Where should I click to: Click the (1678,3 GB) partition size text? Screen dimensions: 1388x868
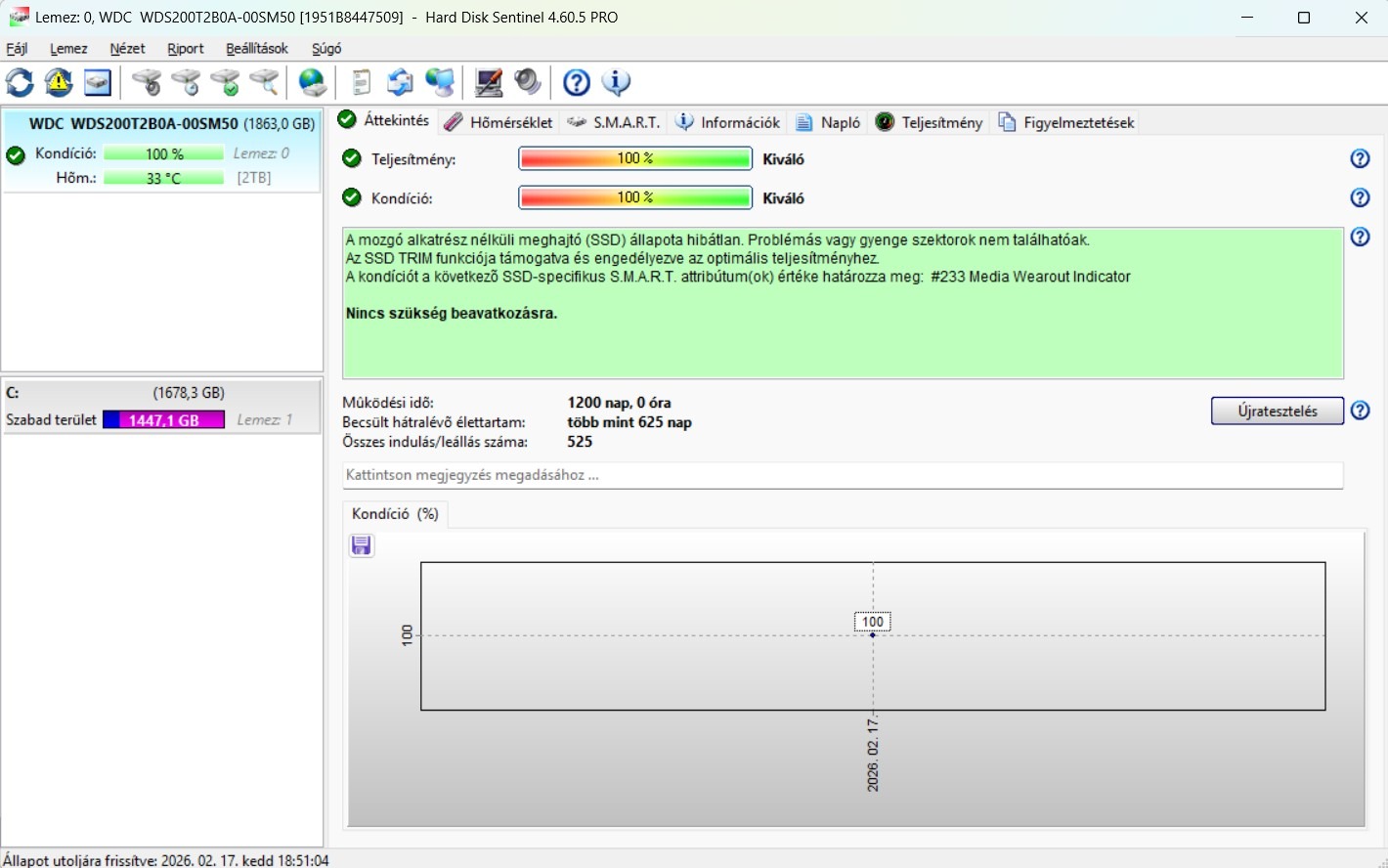(189, 393)
